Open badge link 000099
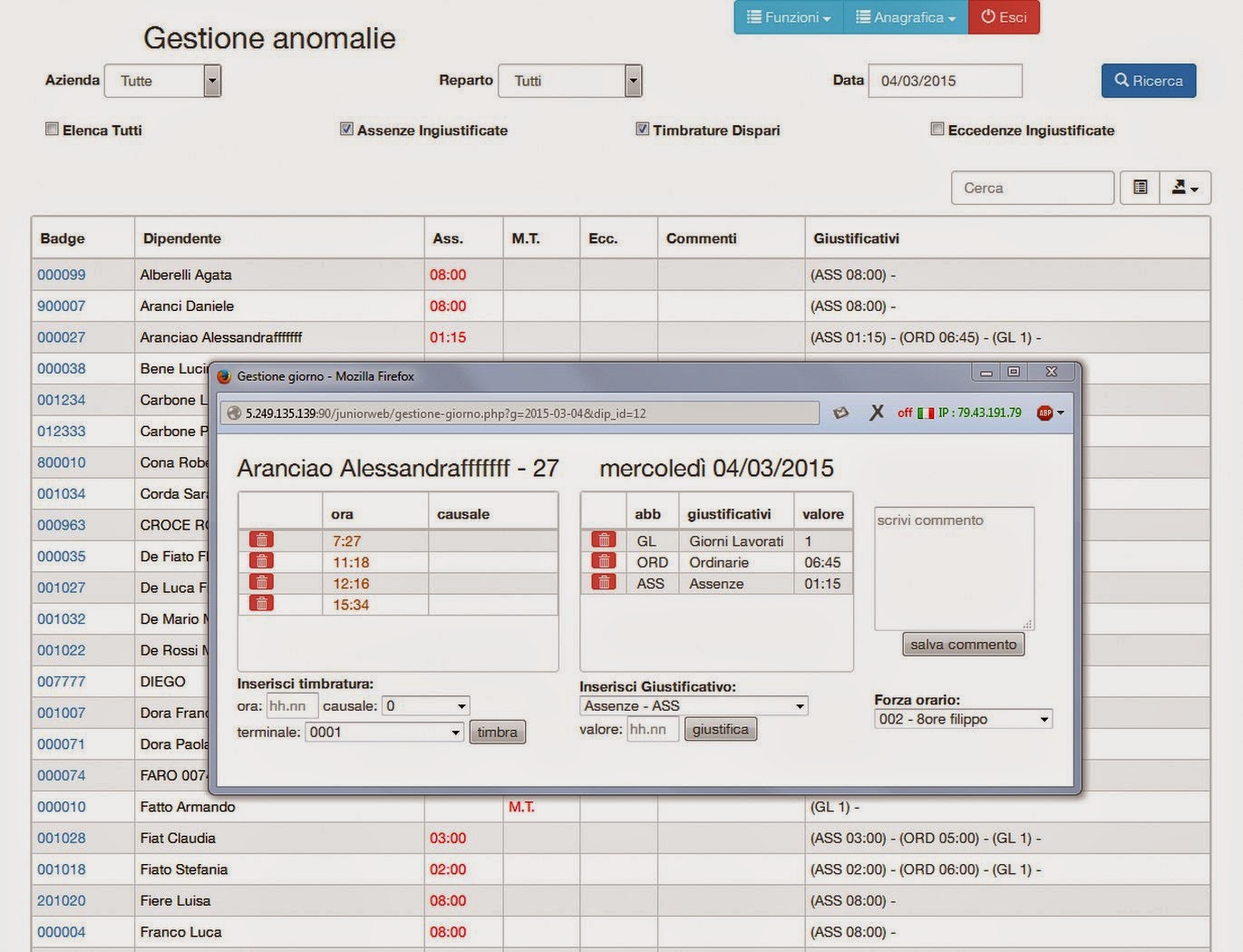The height and width of the screenshot is (952, 1243). click(62, 275)
